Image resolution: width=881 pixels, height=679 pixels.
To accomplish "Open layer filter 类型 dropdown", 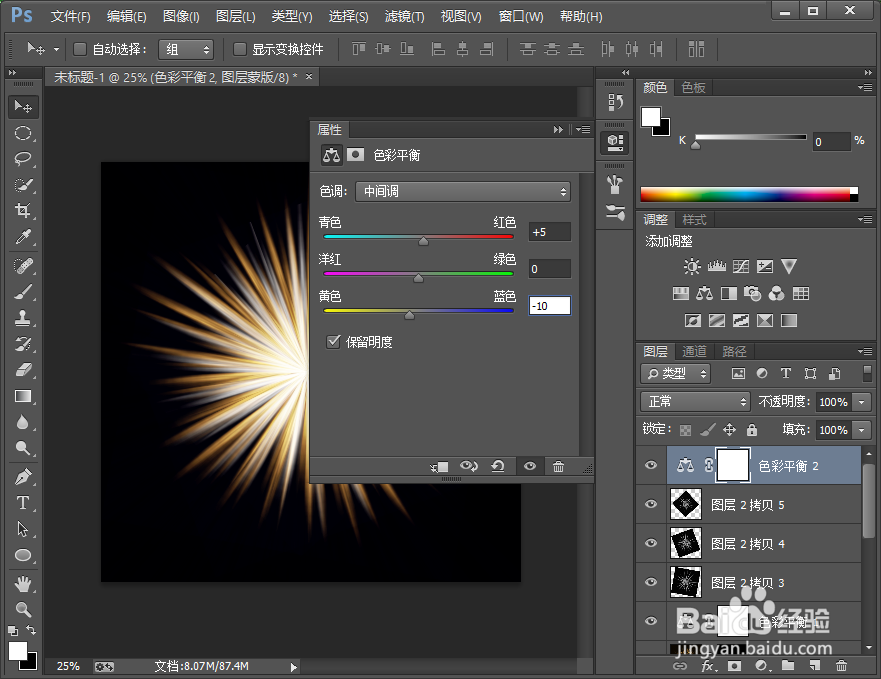I will [675, 374].
